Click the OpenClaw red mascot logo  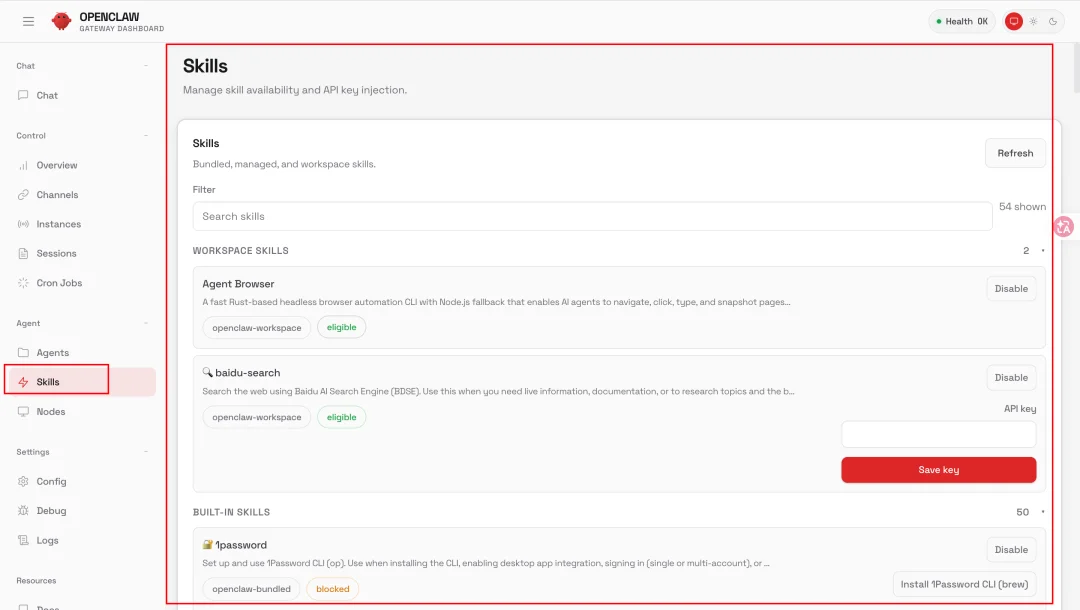[x=62, y=21]
